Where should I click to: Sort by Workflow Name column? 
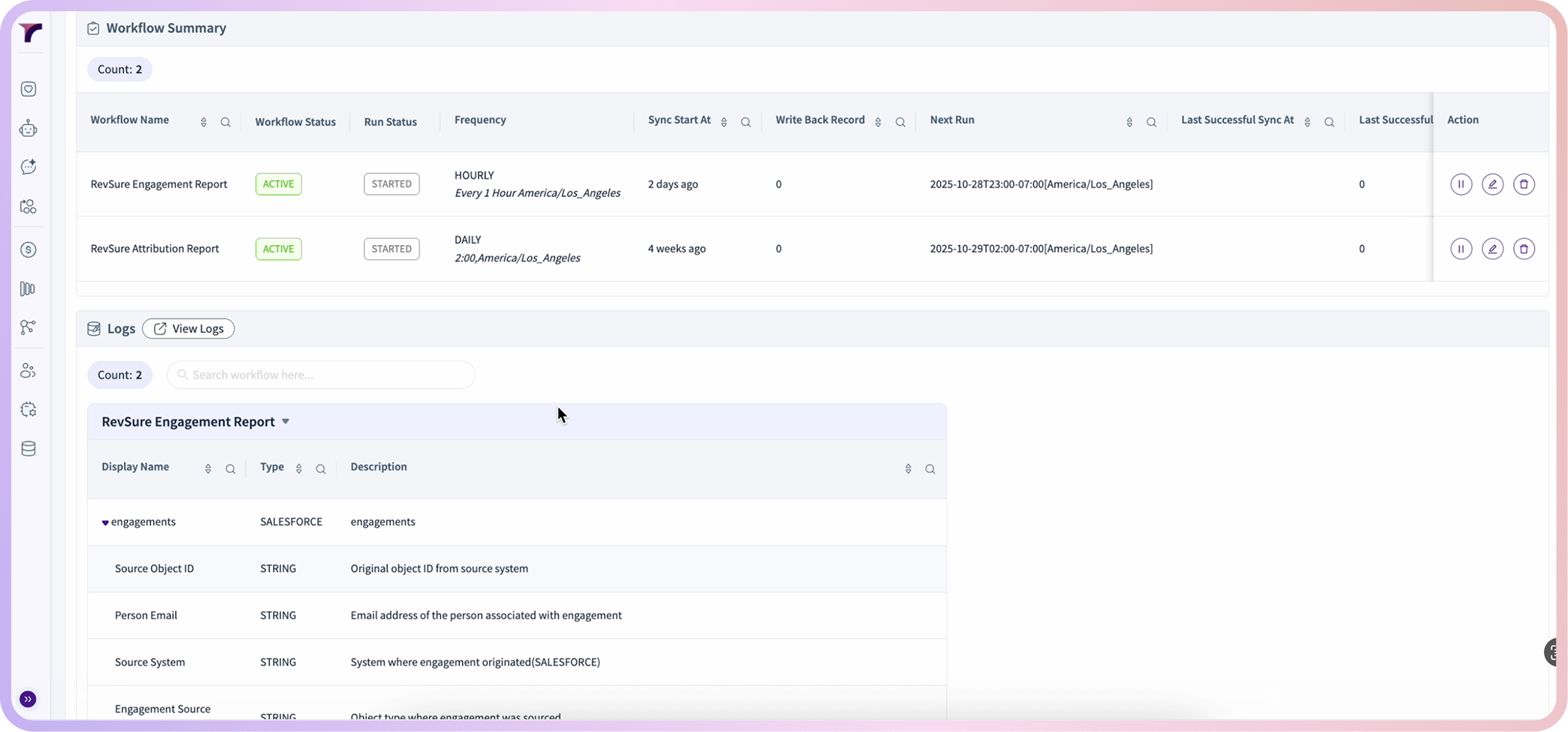pos(204,123)
